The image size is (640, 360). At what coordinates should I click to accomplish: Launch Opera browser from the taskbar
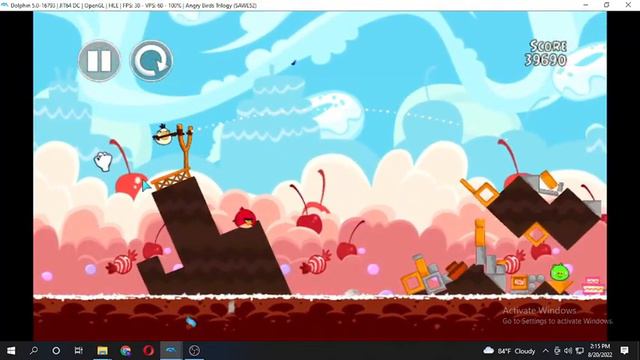[x=149, y=351]
